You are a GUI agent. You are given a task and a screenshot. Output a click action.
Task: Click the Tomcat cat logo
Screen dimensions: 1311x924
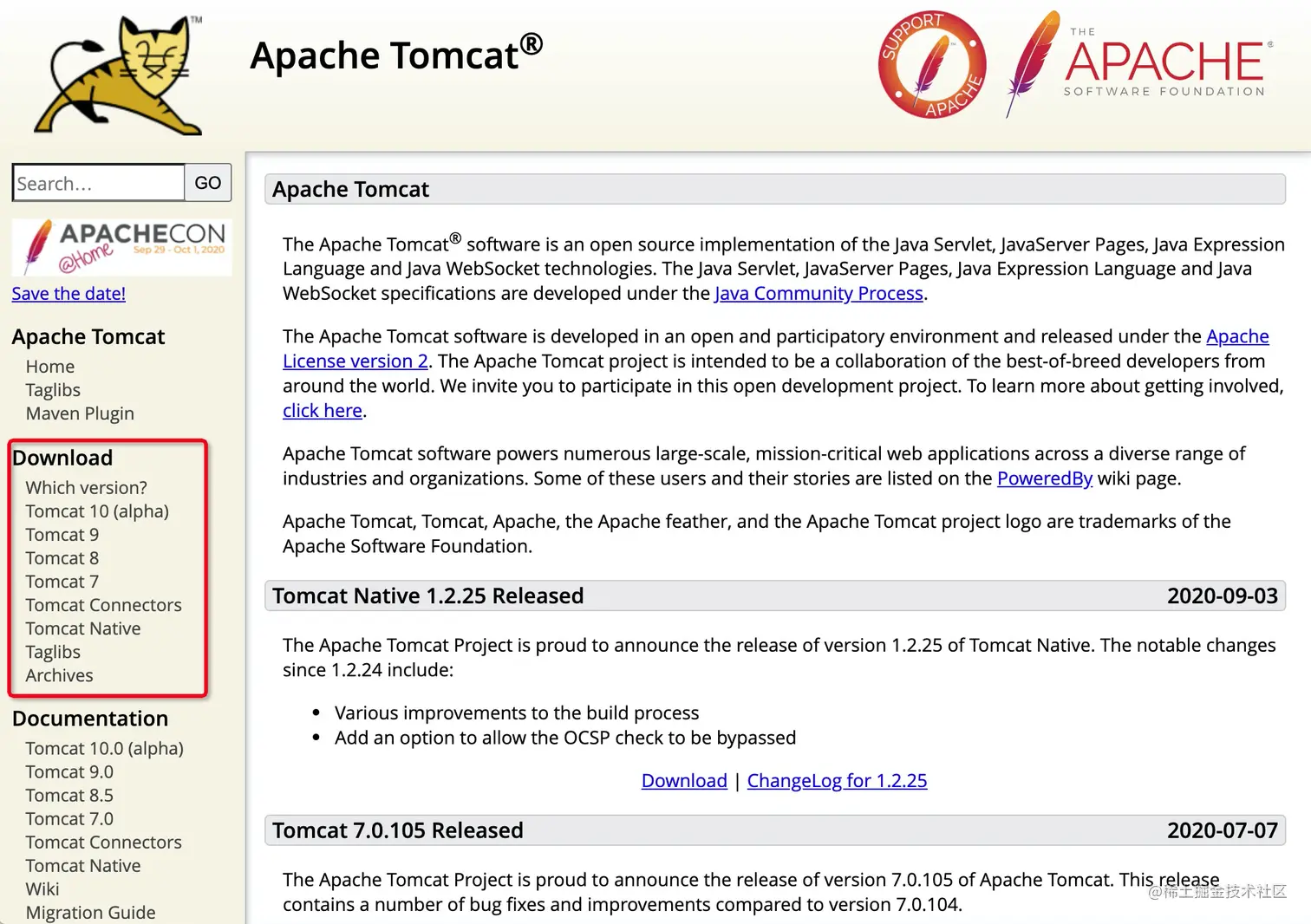(119, 75)
